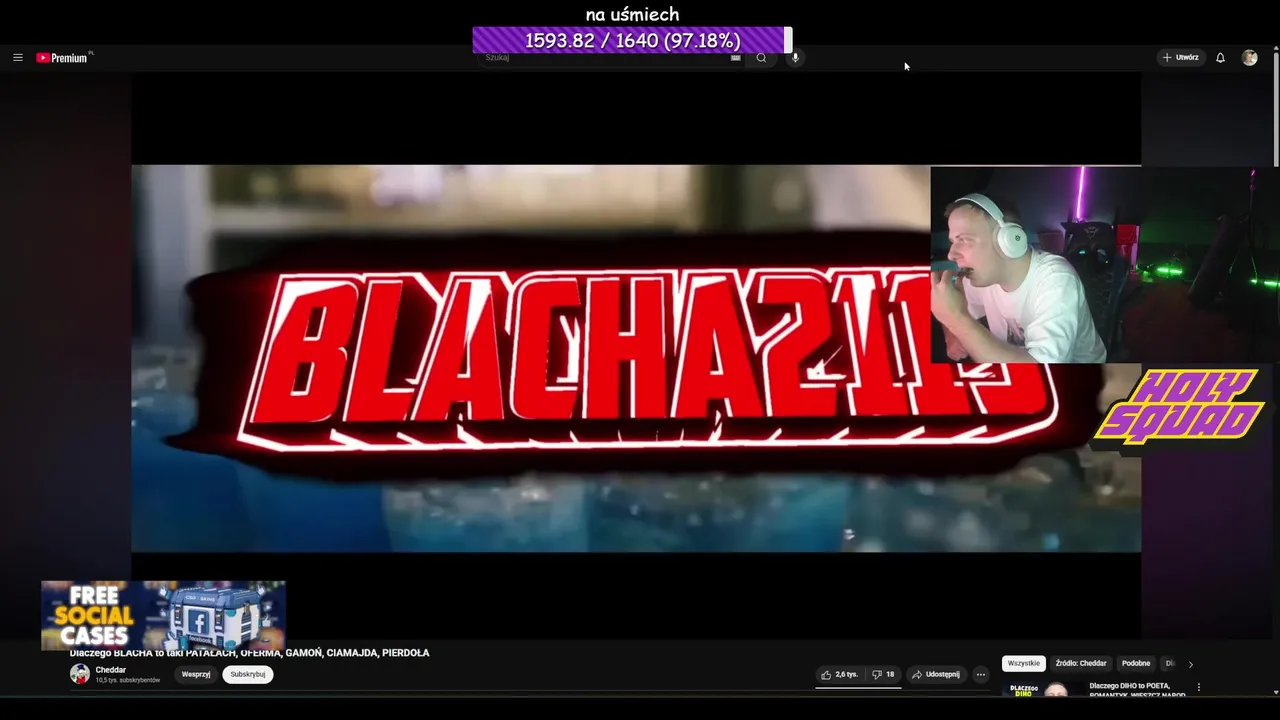Dislike the video with thumbs down
Screen dimensions: 1280x720
(x=883, y=674)
